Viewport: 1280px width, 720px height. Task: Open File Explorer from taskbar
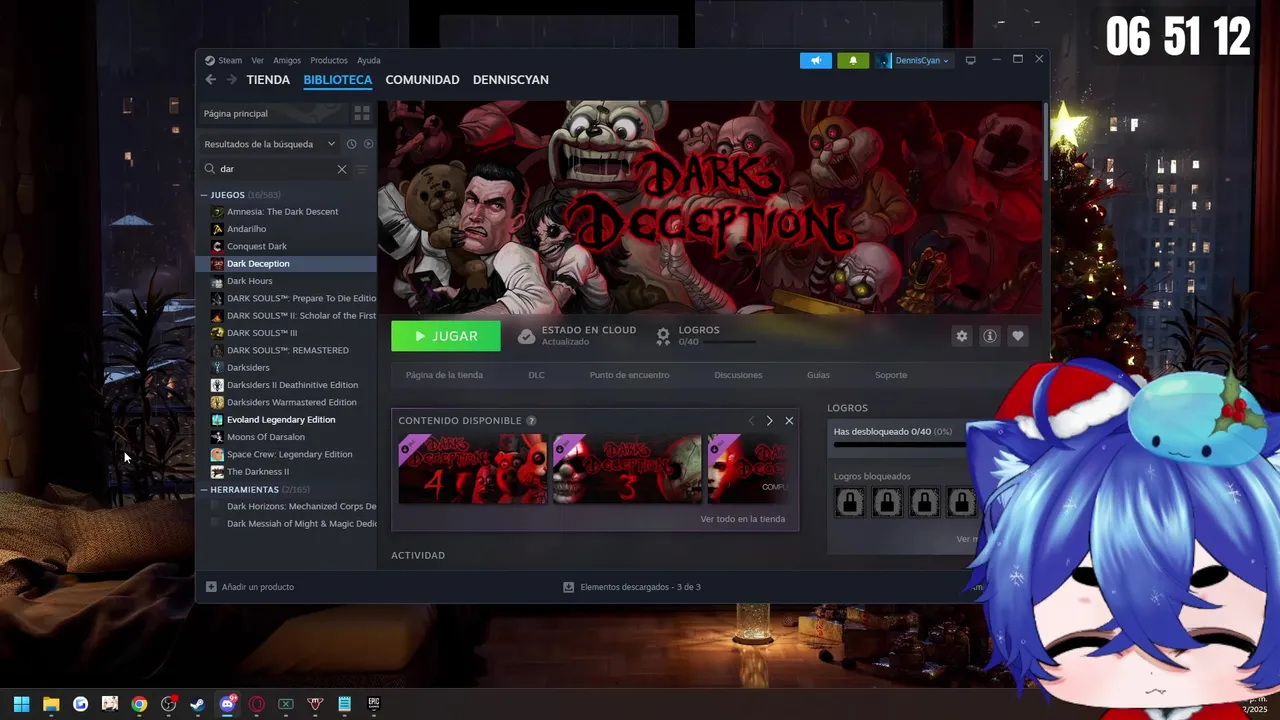pyautogui.click(x=51, y=704)
